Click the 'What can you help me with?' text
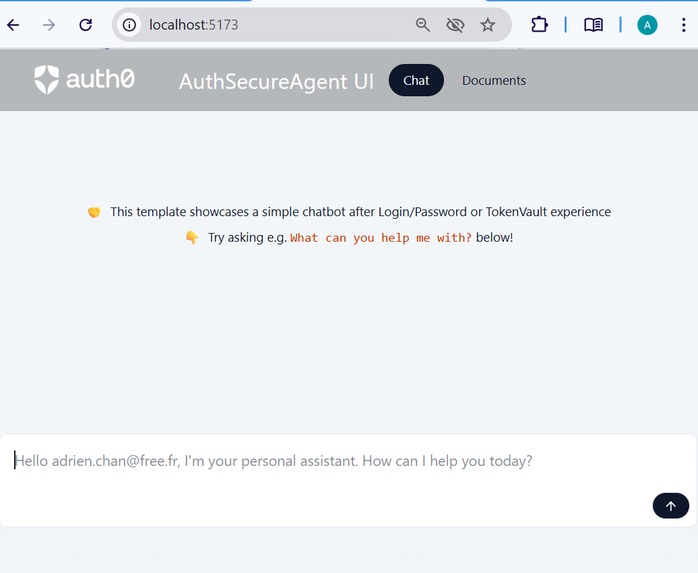Viewport: 698px width, 573px height. pos(381,238)
